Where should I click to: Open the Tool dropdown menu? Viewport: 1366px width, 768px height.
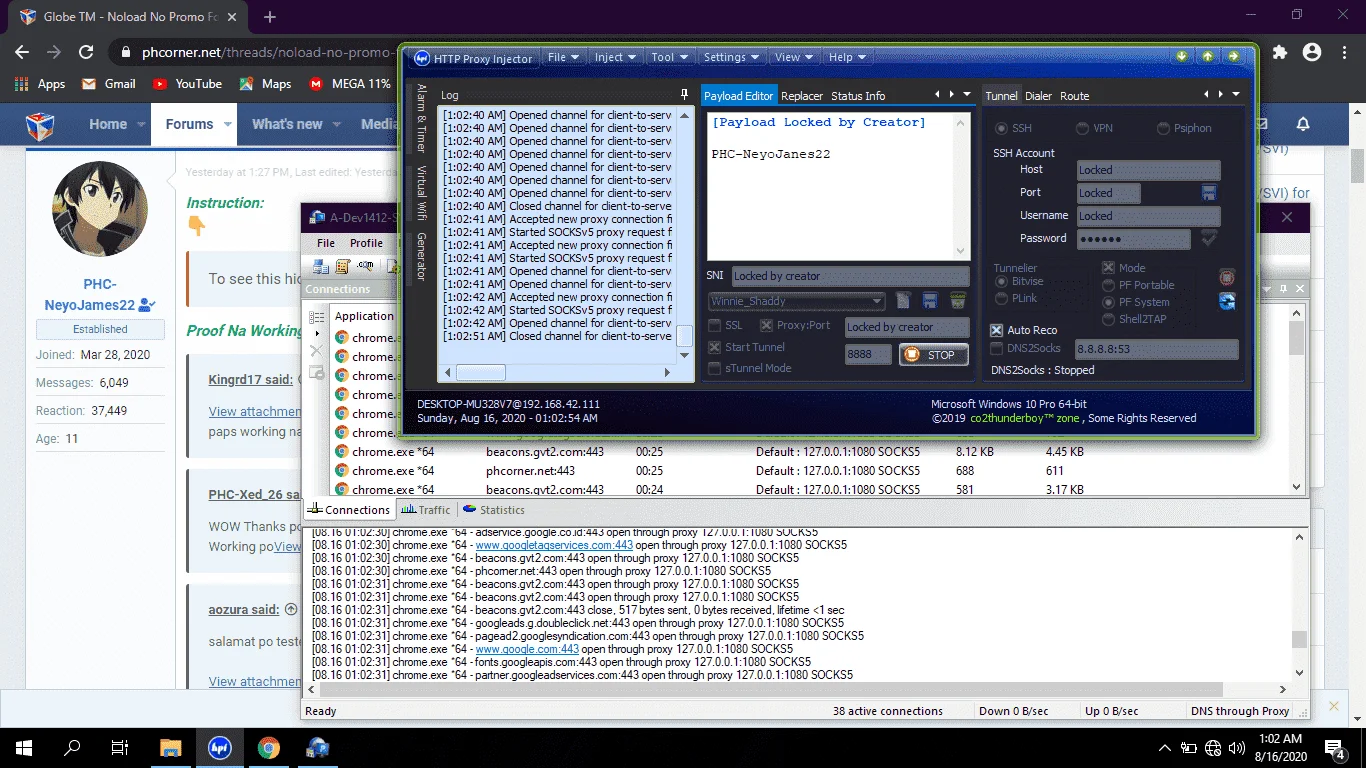[668, 58]
